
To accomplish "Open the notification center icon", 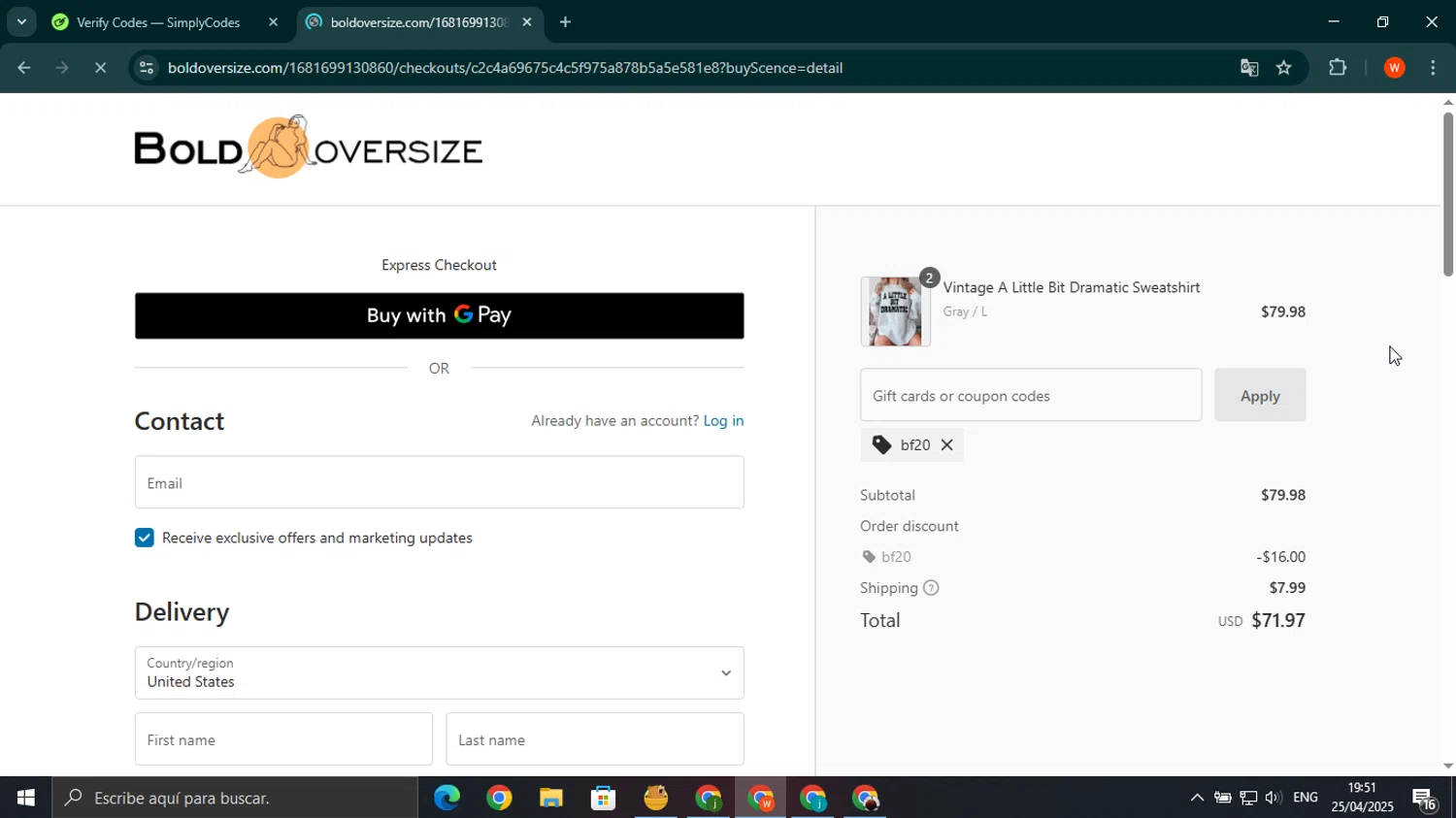I will [1425, 799].
